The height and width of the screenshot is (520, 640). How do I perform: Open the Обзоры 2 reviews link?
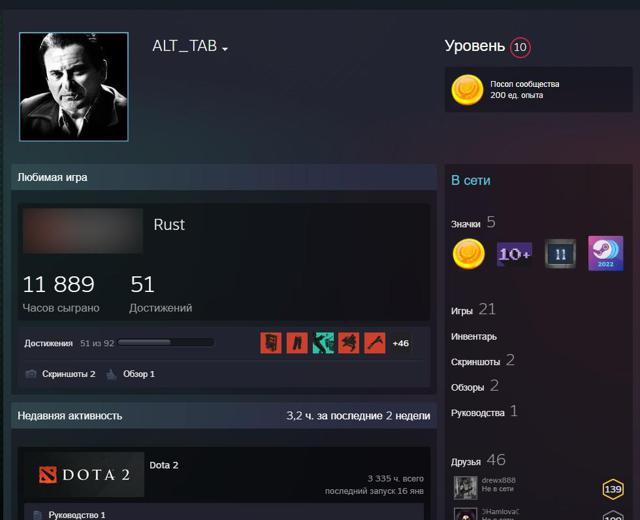coord(475,386)
